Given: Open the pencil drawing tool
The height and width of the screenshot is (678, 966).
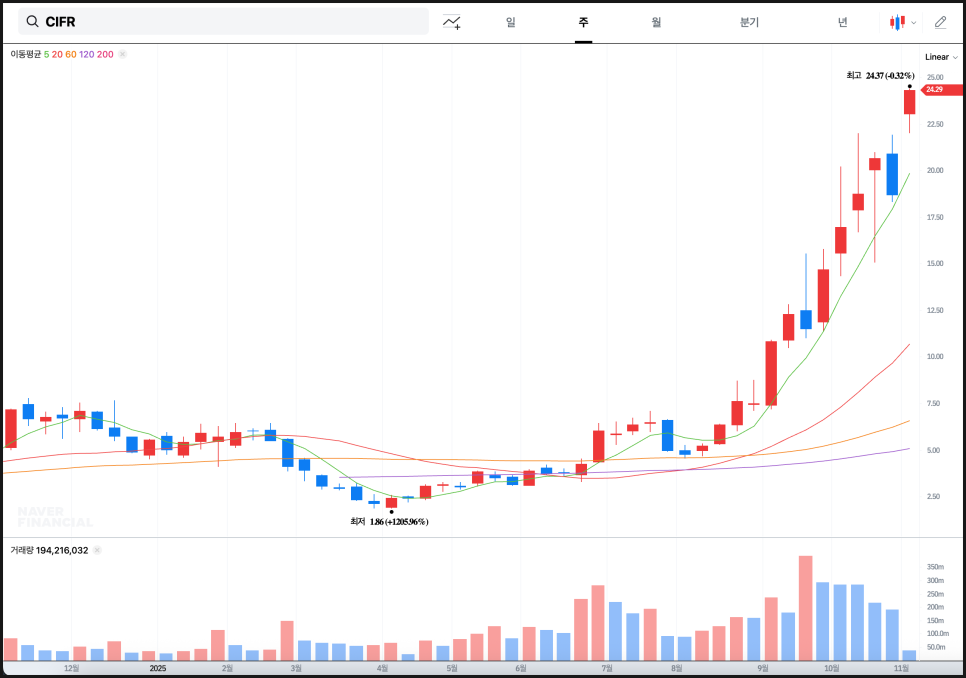Looking at the screenshot, I should 940,22.
